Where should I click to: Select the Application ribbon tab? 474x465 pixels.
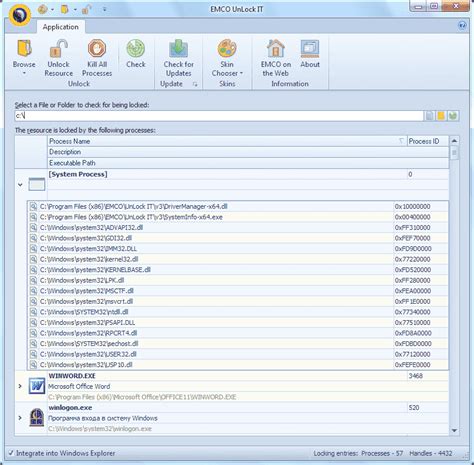click(61, 27)
